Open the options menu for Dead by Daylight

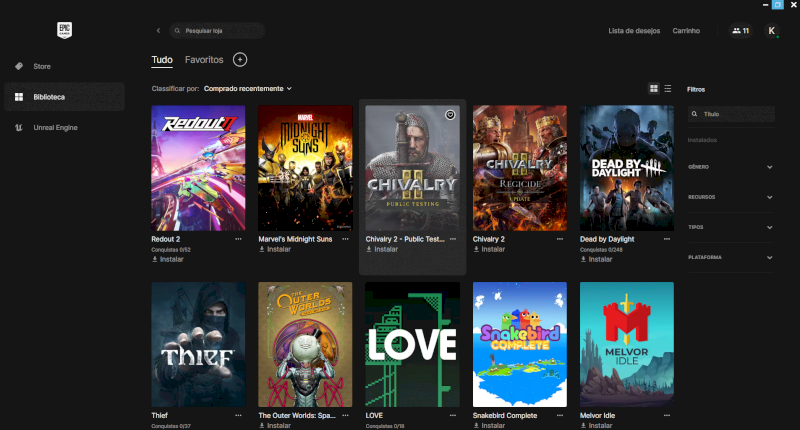click(667, 239)
